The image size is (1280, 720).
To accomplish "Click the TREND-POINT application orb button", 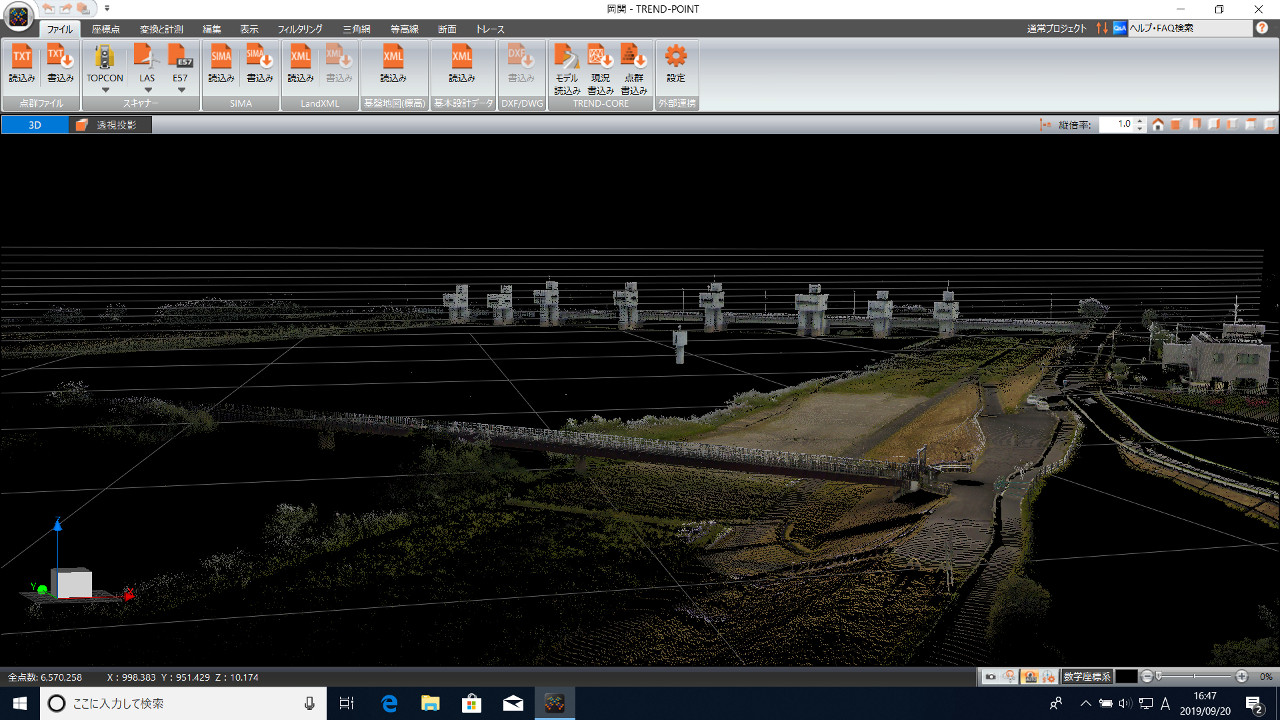I will pyautogui.click(x=18, y=16).
